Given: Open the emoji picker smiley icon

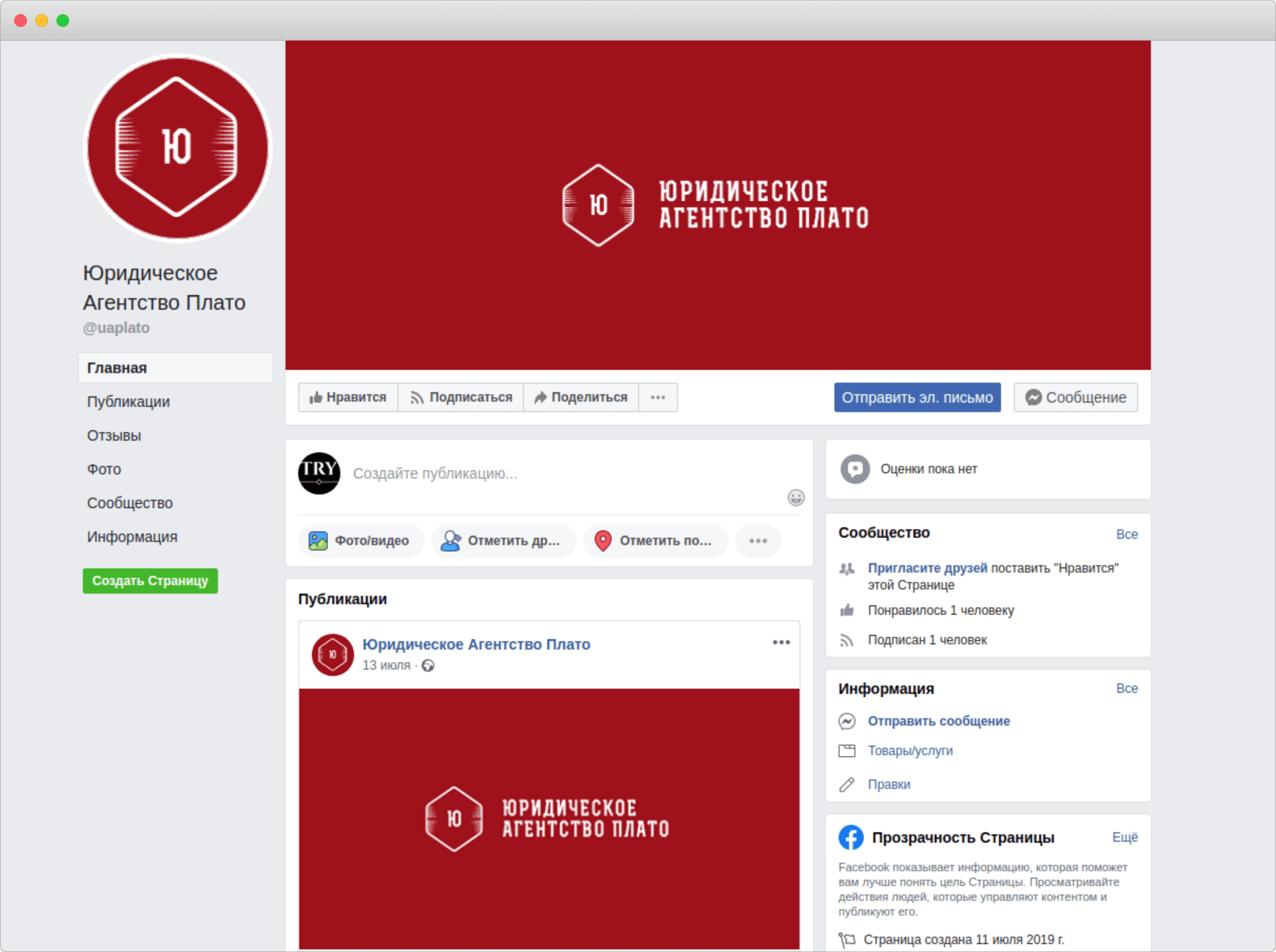Looking at the screenshot, I should click(795, 497).
